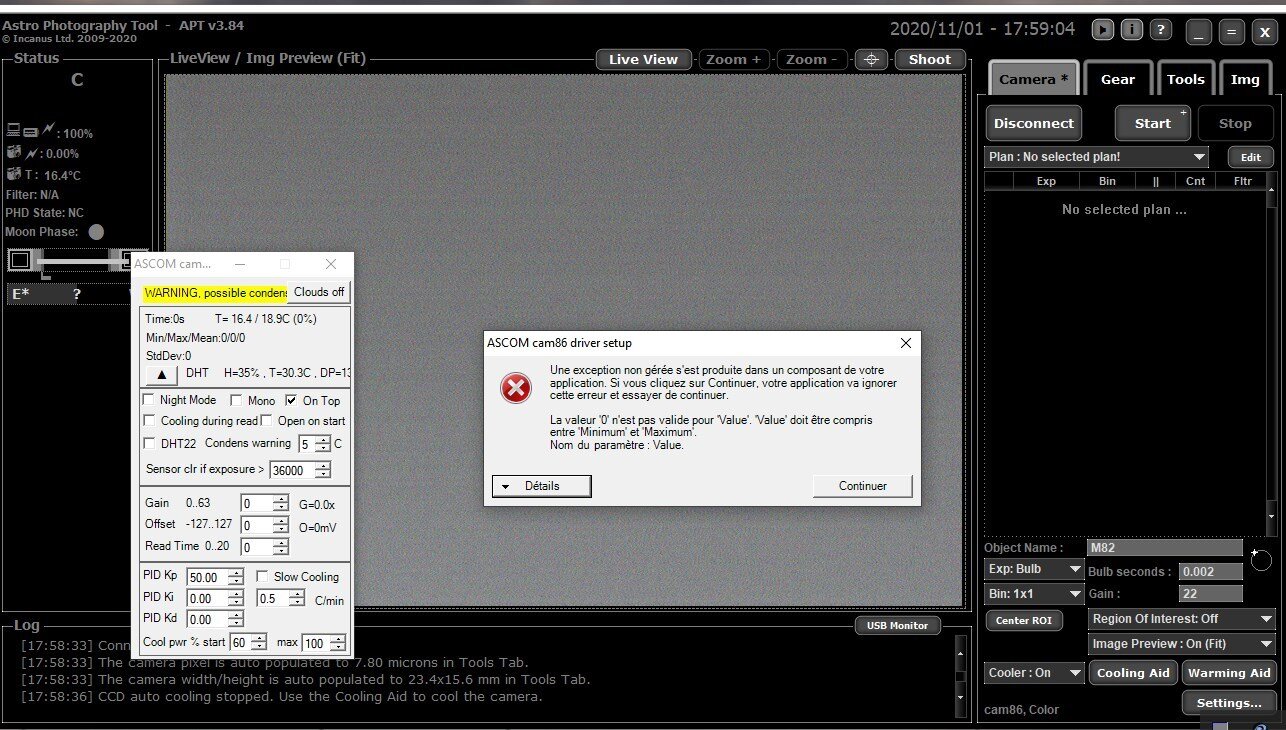Click the Gain field showing 22
This screenshot has width=1286, height=730.
pyautogui.click(x=1211, y=594)
